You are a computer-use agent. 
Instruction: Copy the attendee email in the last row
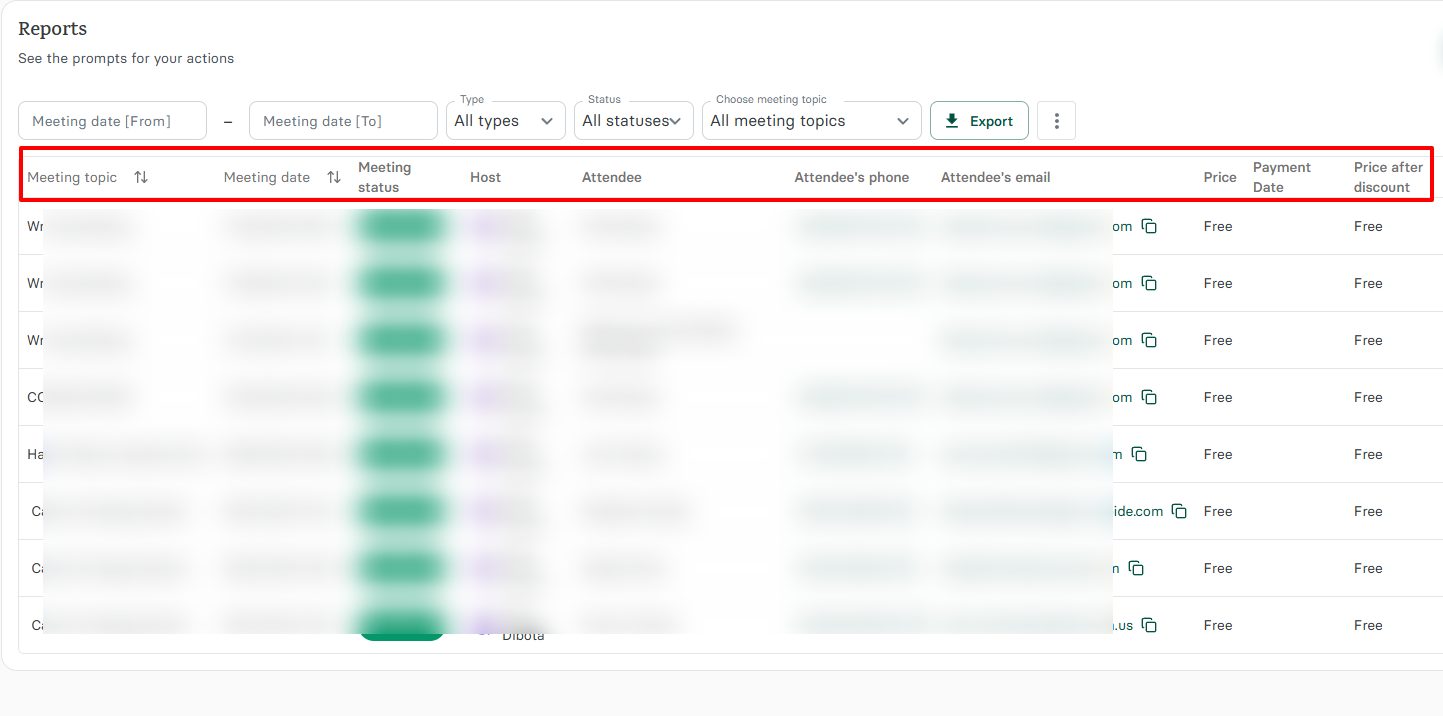point(1149,624)
